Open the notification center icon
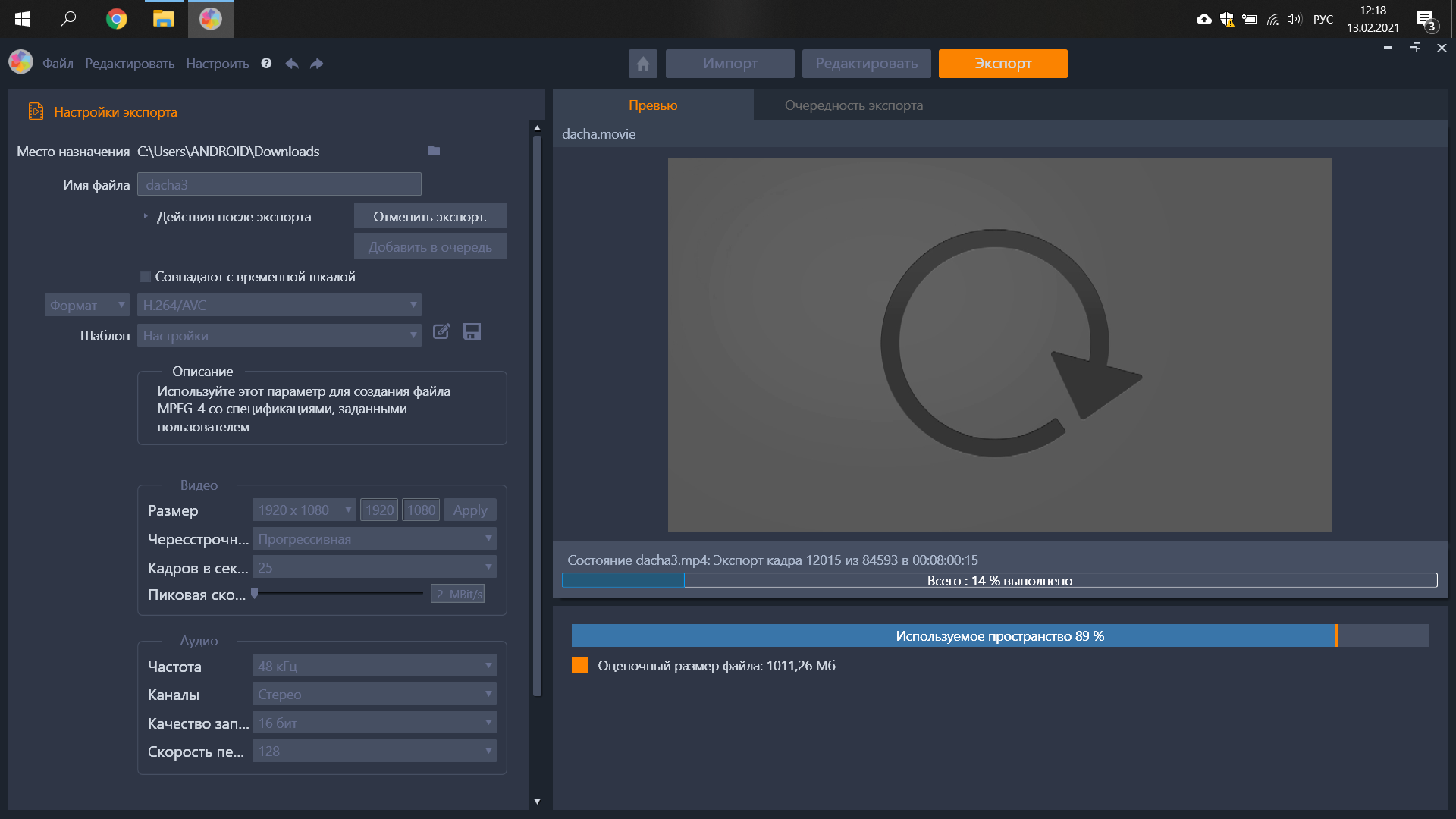The width and height of the screenshot is (1456, 819). [1427, 20]
